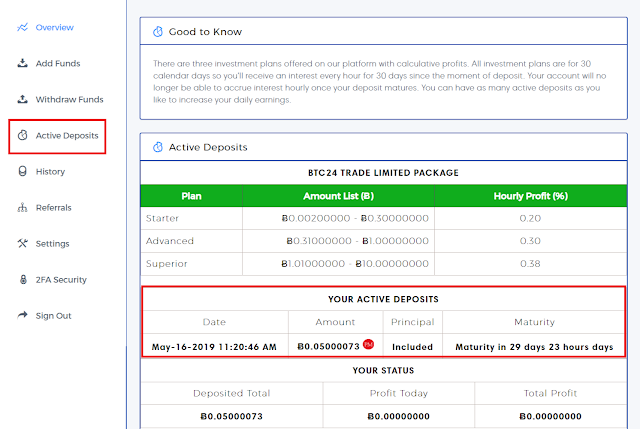
Task: Sign Out of the account
Action: click(53, 316)
